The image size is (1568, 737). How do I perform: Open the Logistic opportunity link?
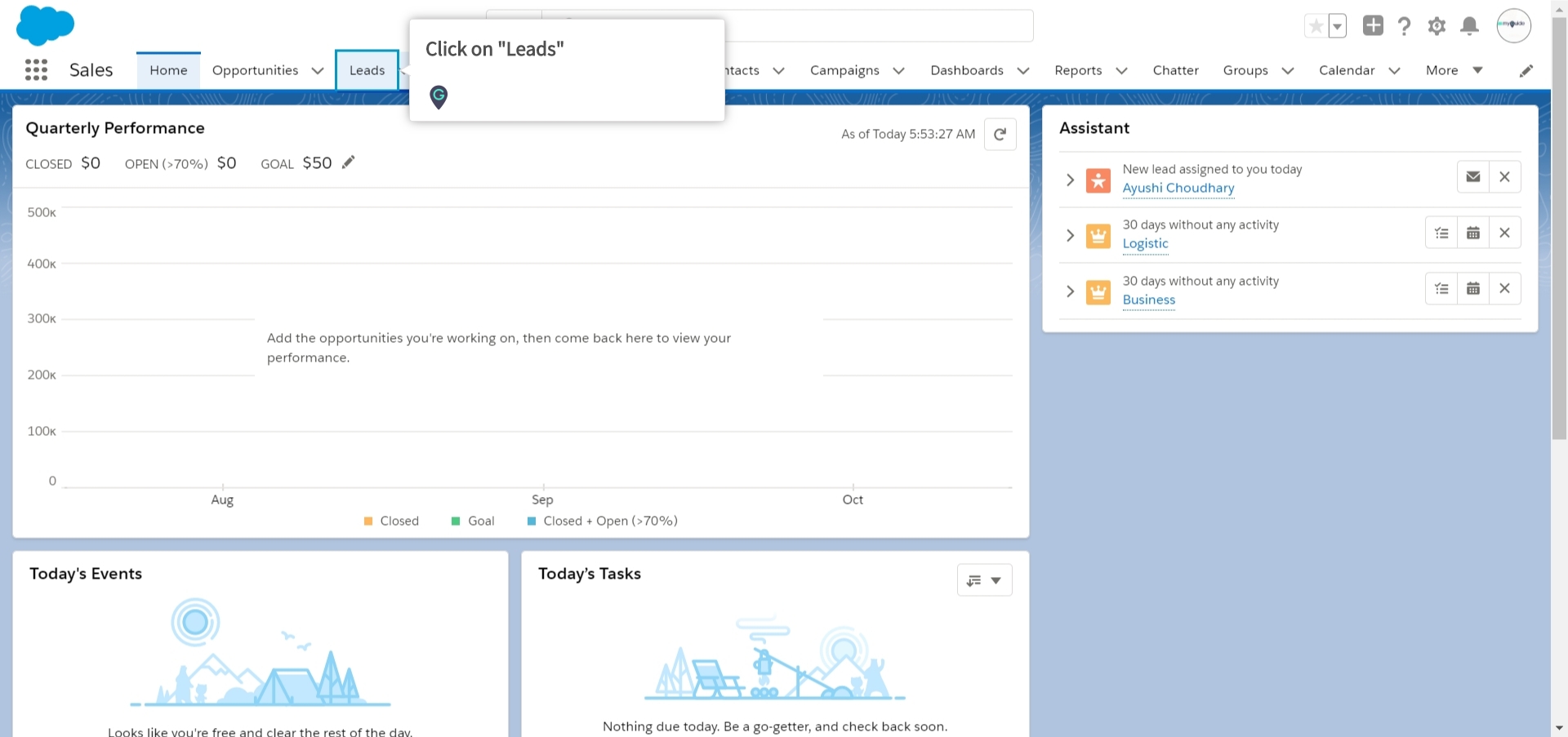(x=1145, y=243)
